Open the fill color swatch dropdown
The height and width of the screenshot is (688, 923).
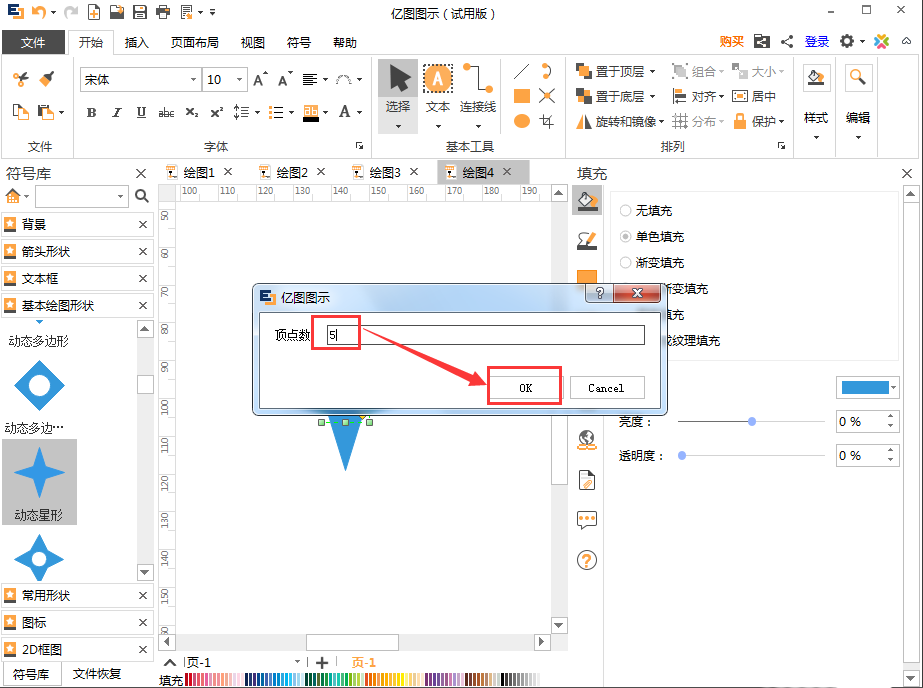point(866,387)
